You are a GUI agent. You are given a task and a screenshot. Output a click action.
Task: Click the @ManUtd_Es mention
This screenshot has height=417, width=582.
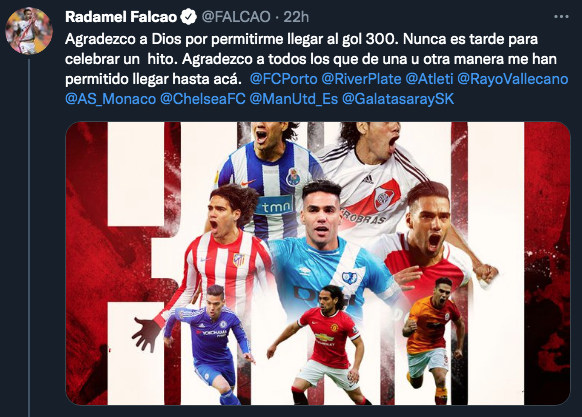pos(294,99)
